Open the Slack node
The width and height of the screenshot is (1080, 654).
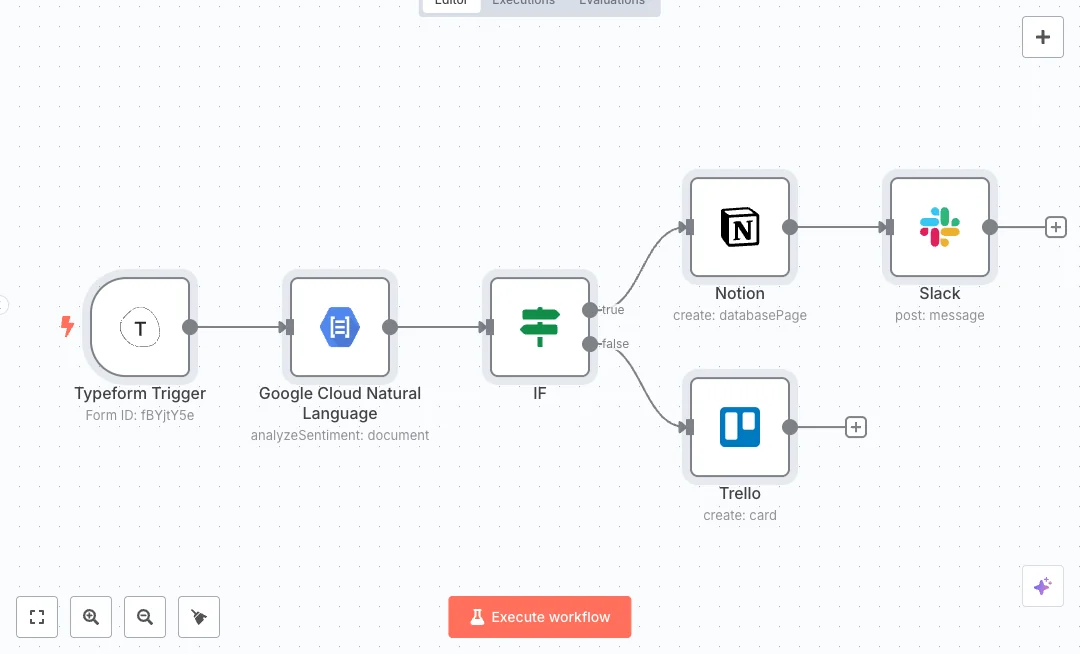940,226
